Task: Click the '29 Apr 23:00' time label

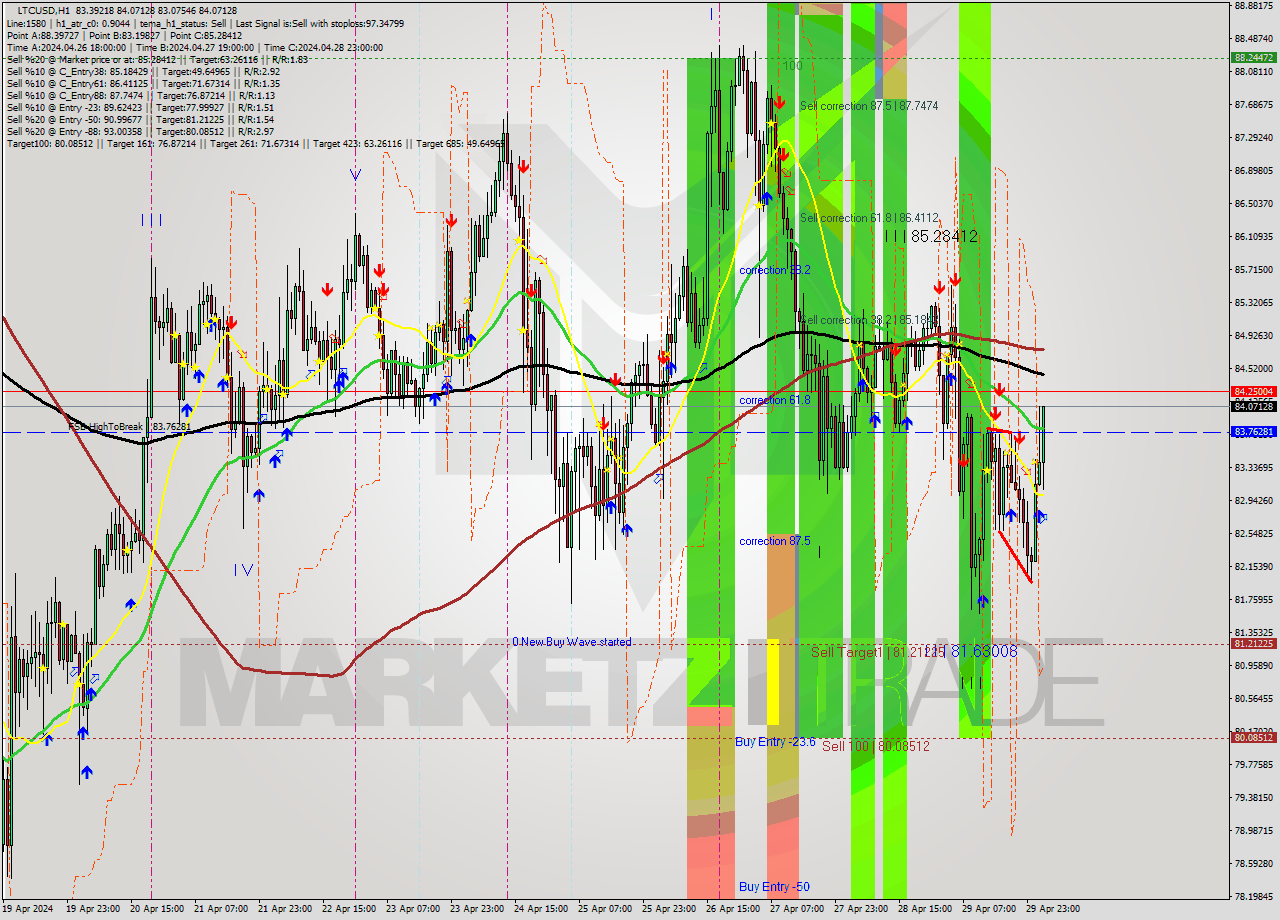Action: coord(1053,910)
